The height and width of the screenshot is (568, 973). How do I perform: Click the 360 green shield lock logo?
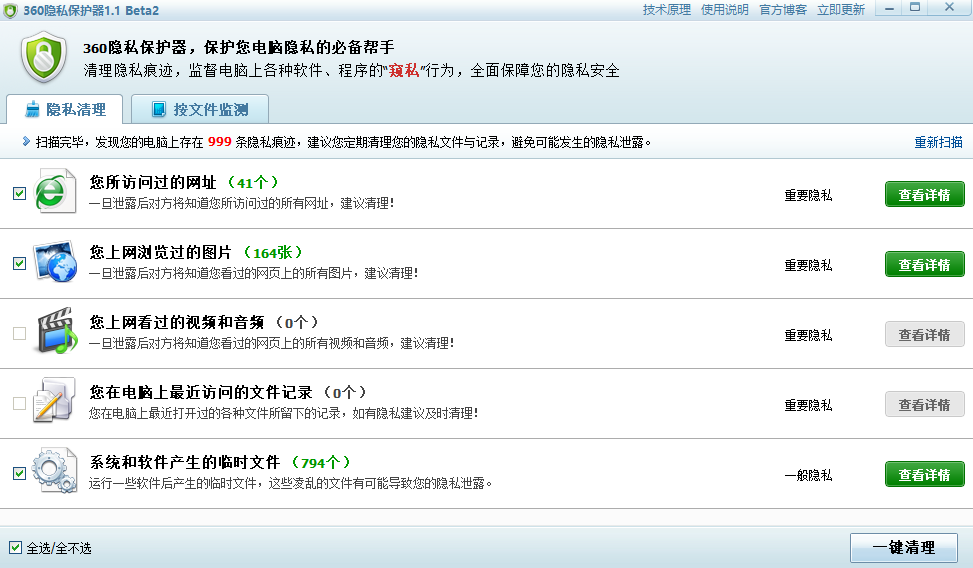click(x=45, y=57)
